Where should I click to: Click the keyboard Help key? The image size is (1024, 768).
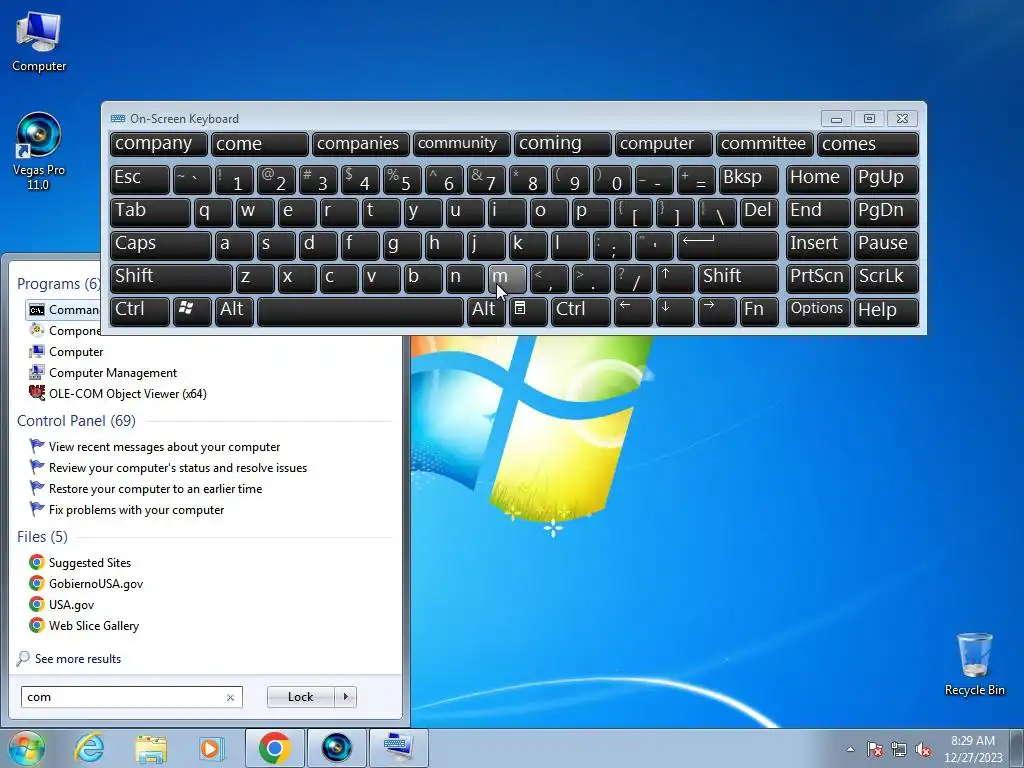point(886,312)
